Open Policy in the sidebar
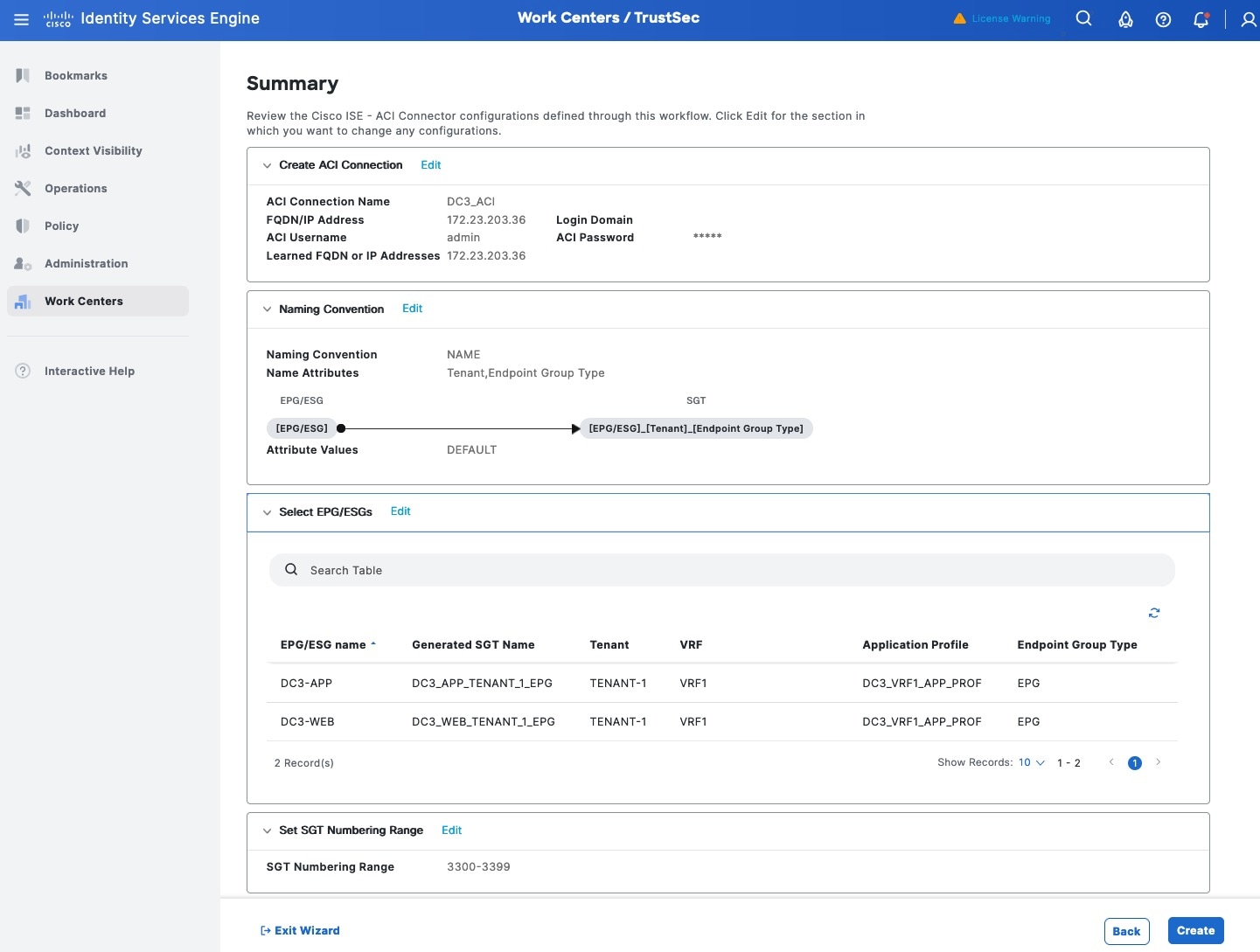 click(61, 226)
